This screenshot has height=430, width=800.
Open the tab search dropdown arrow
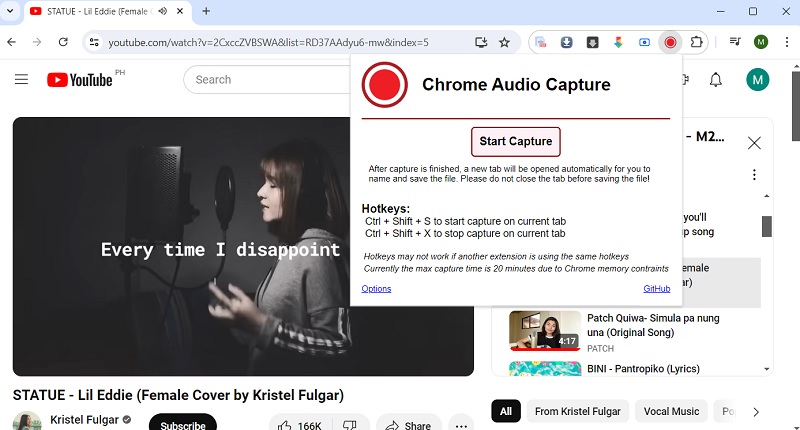(x=10, y=11)
